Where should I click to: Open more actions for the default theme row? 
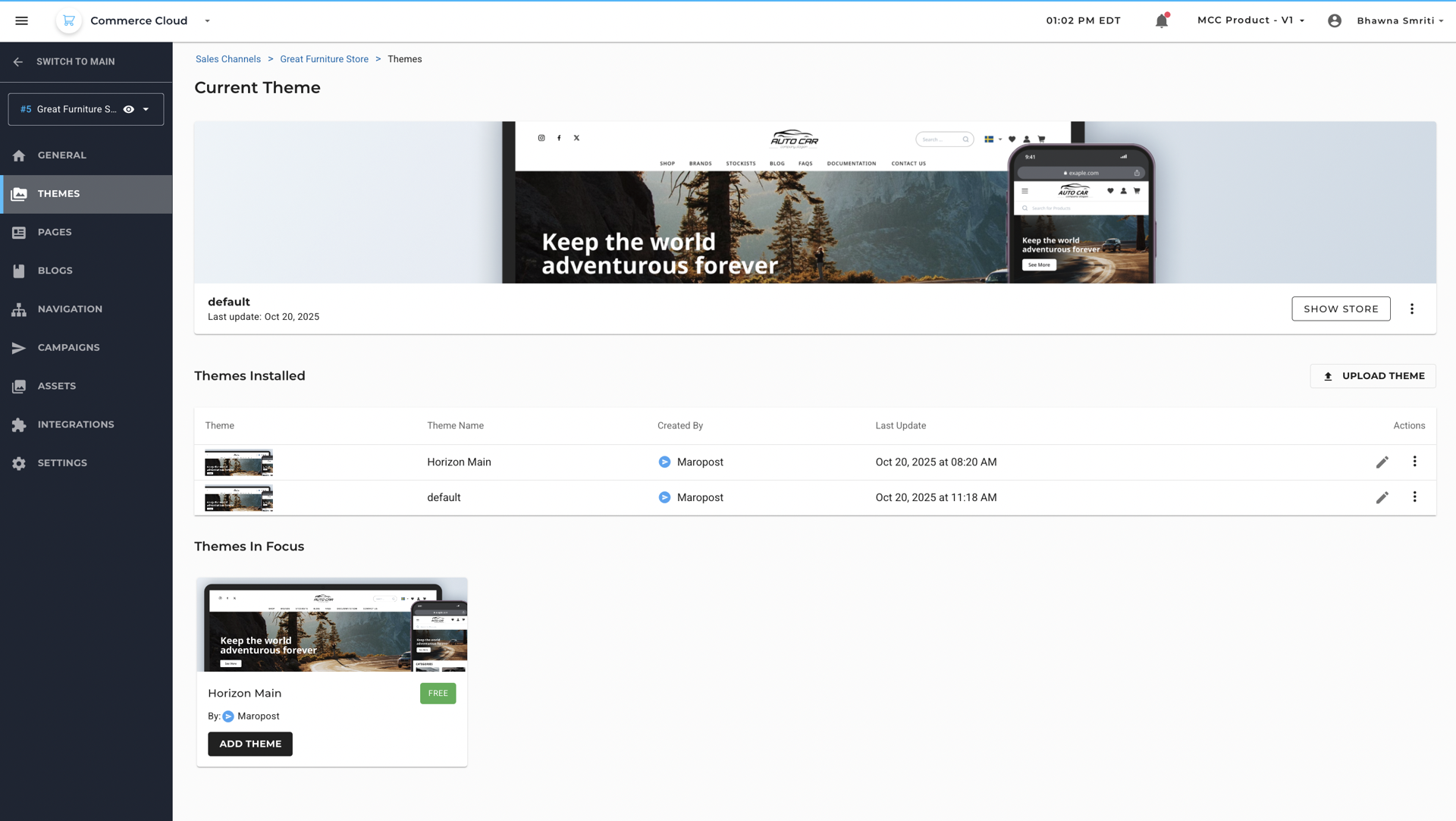point(1414,497)
